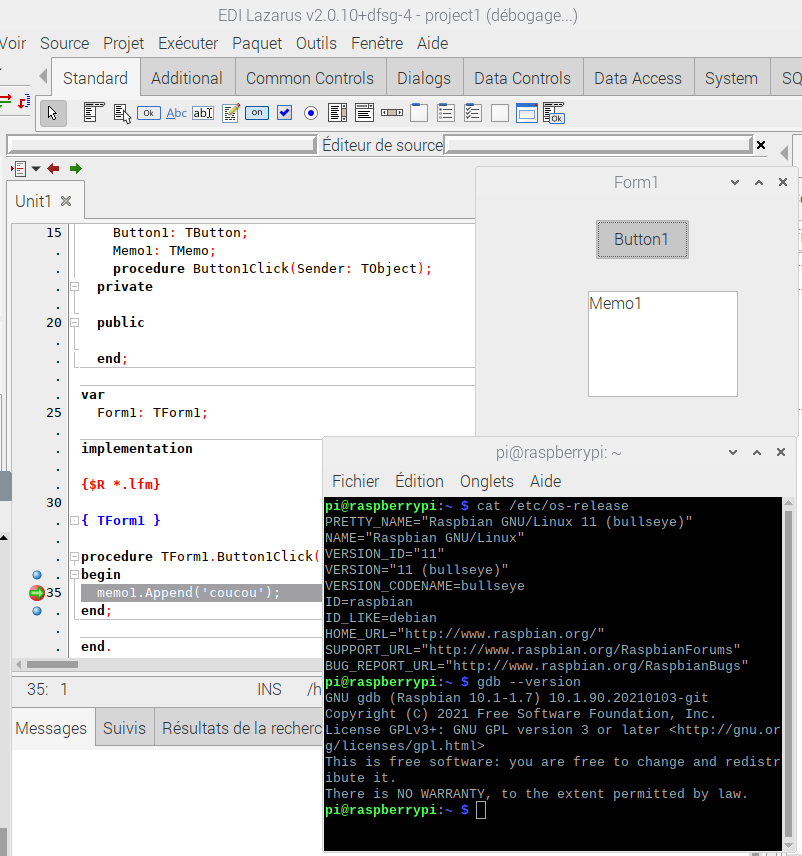This screenshot has height=856, width=802.
Task: Choose the TLabel 'Abc' component icon
Action: tap(176, 113)
